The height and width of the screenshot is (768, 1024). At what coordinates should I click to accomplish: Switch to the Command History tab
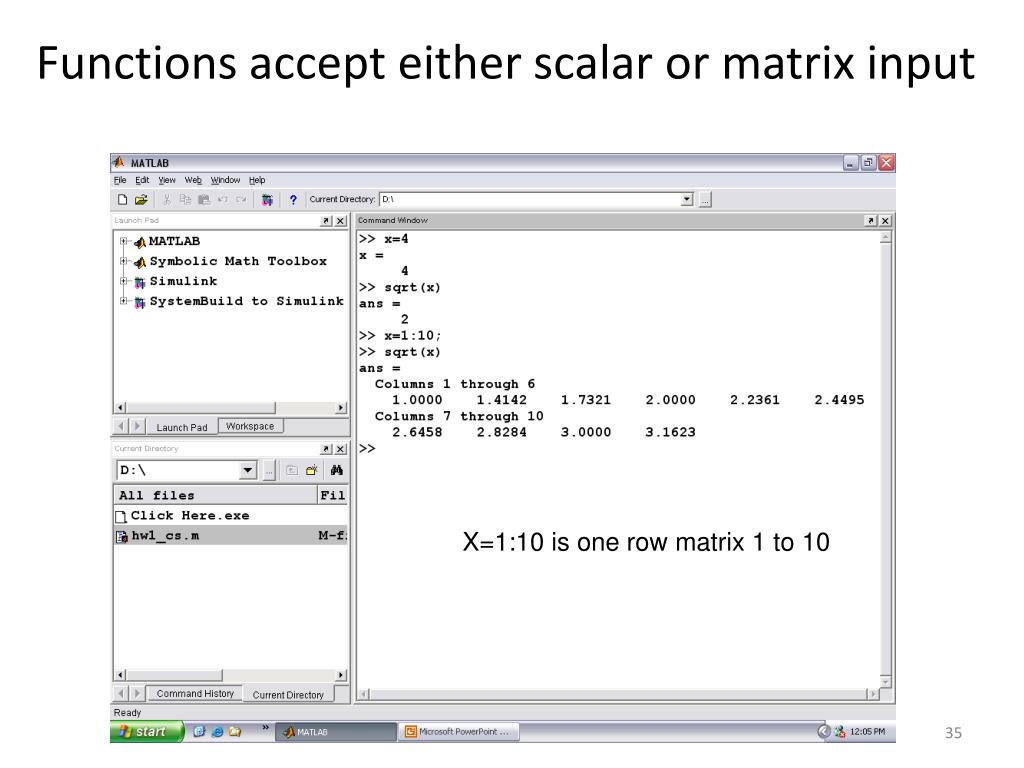(x=195, y=694)
